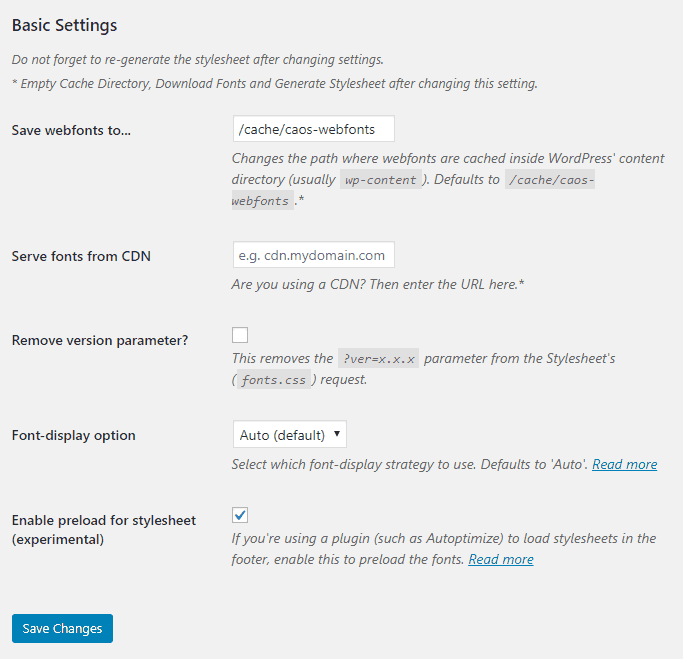
Task: Click the 'Remove version parameter?' label
Action: point(100,340)
